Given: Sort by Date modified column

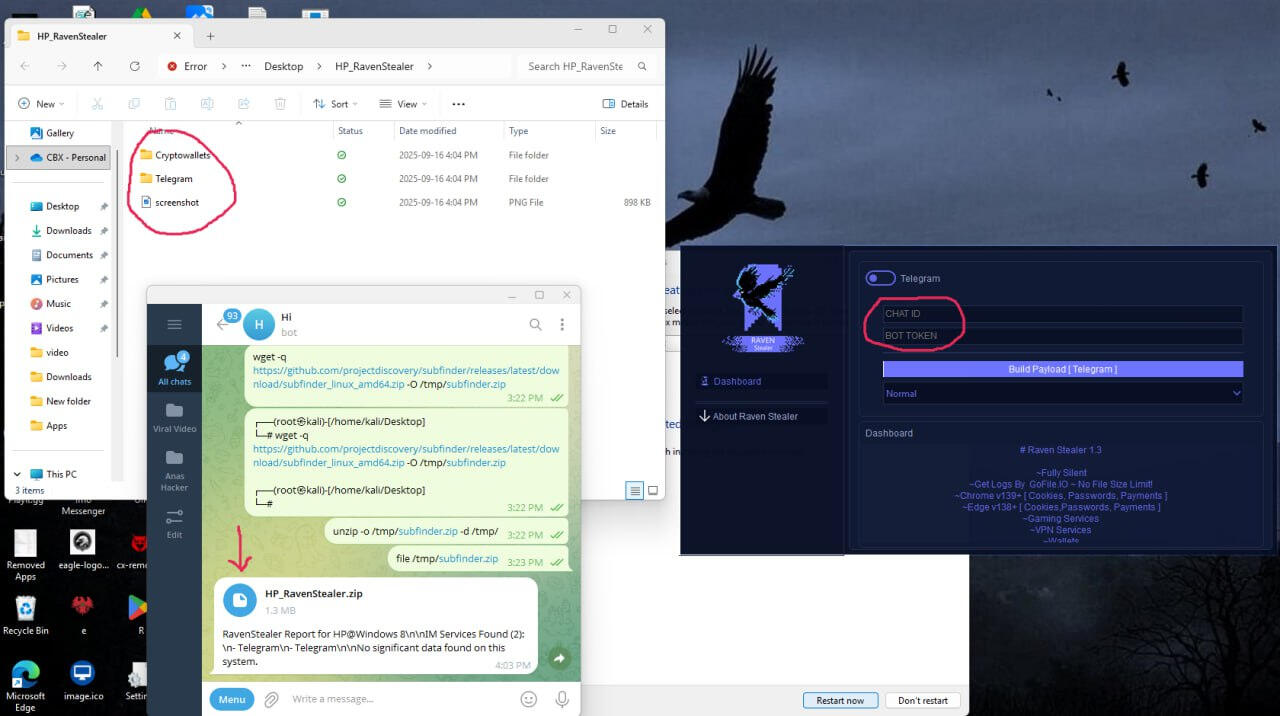Looking at the screenshot, I should pos(427,131).
